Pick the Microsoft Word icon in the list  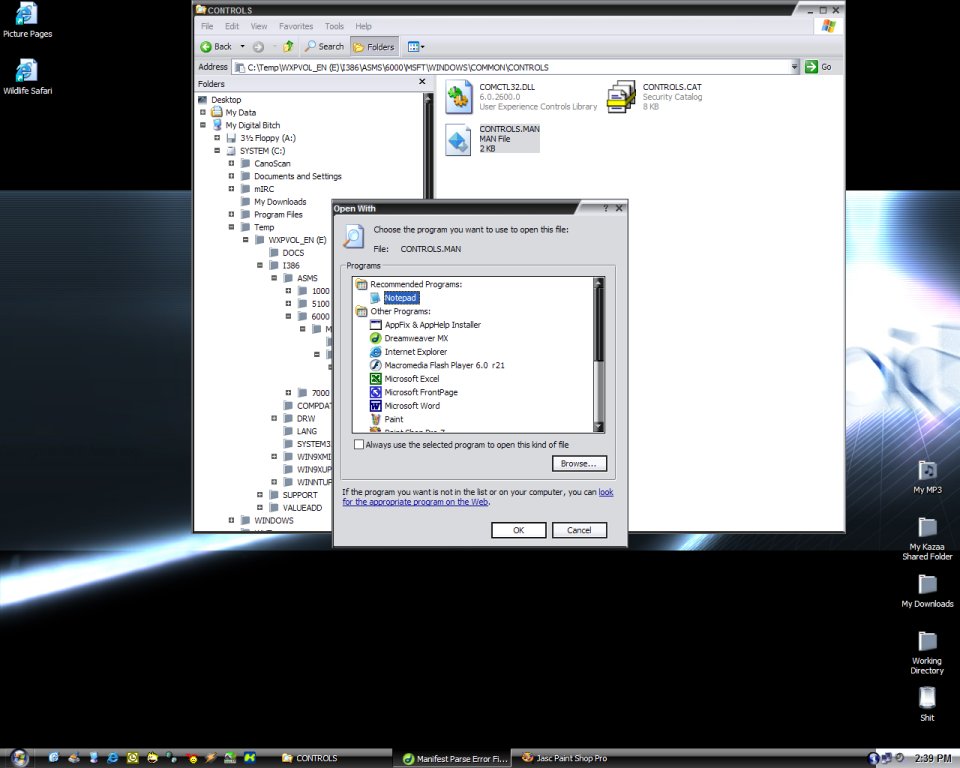[x=375, y=405]
